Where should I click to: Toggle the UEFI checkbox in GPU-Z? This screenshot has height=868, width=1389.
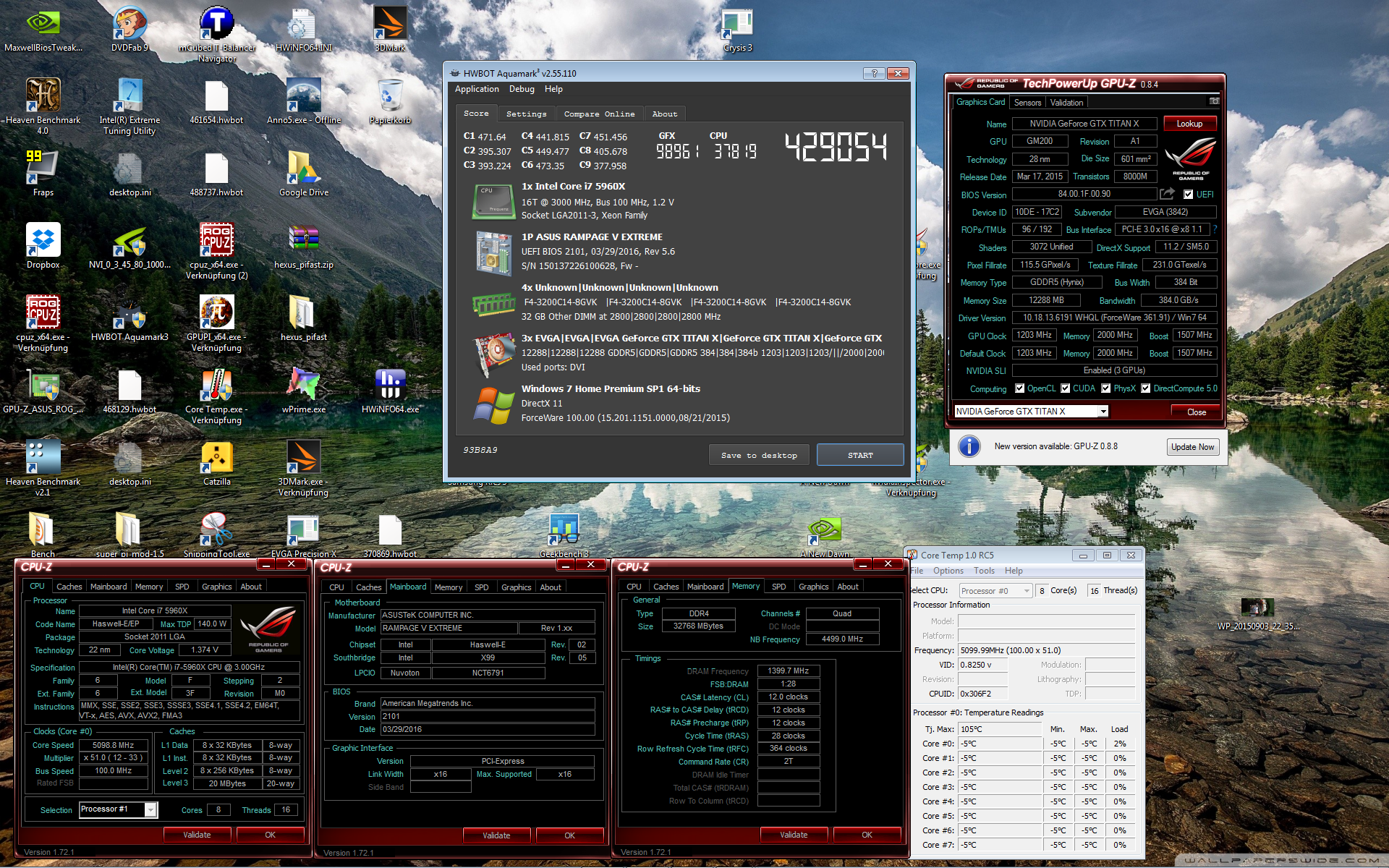click(1188, 195)
